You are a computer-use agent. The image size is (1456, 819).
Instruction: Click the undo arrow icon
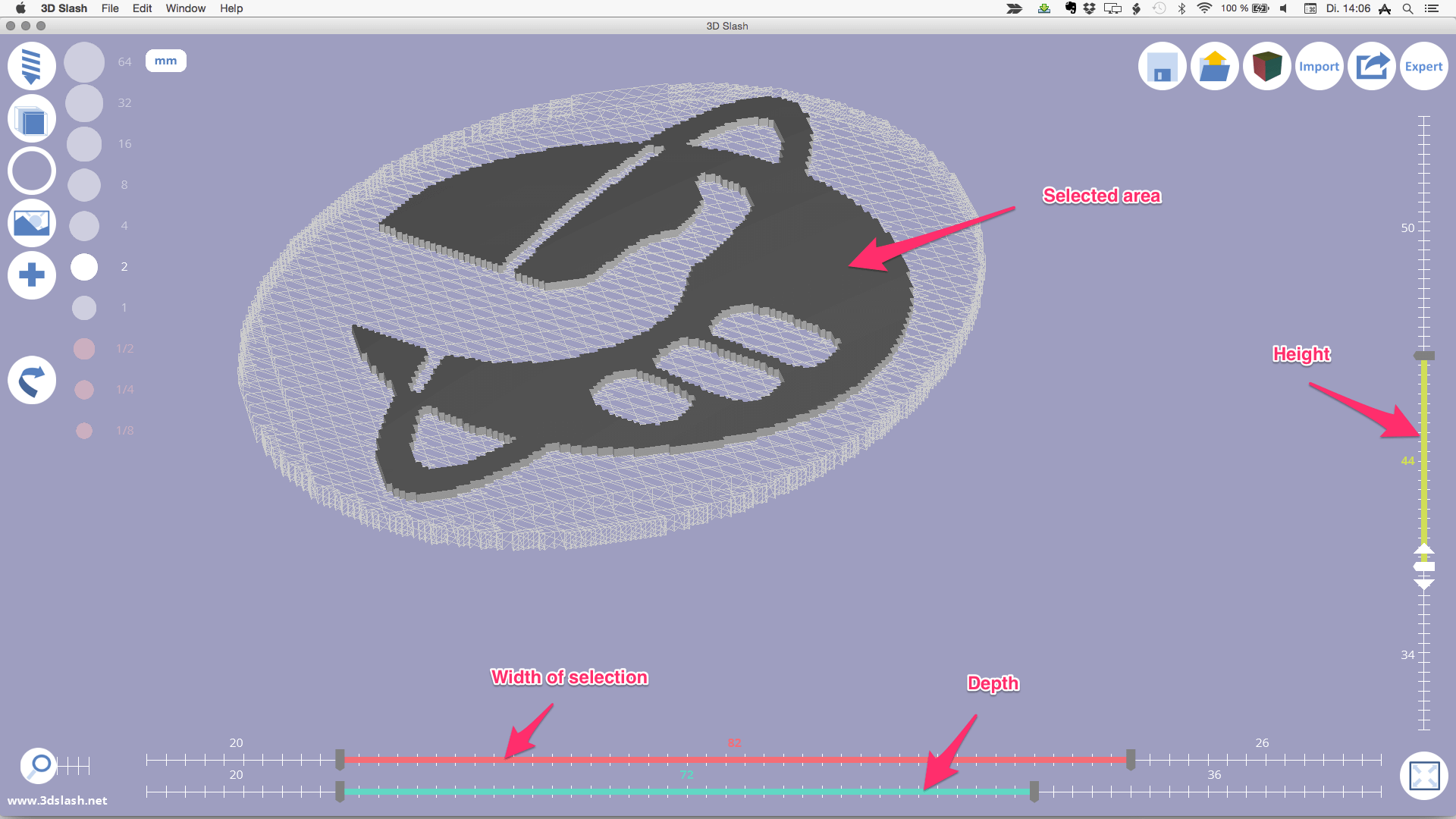click(32, 380)
